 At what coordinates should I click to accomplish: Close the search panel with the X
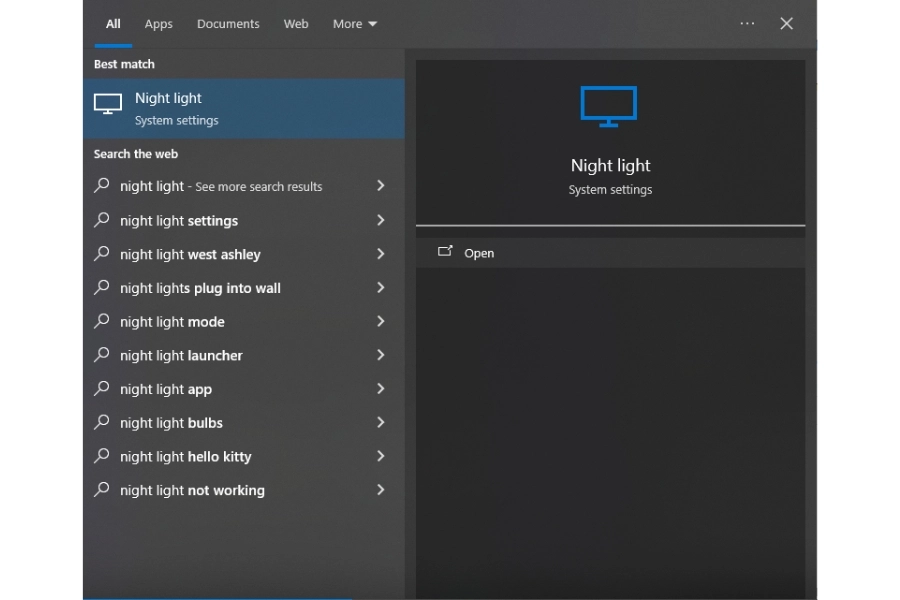pyautogui.click(x=787, y=23)
